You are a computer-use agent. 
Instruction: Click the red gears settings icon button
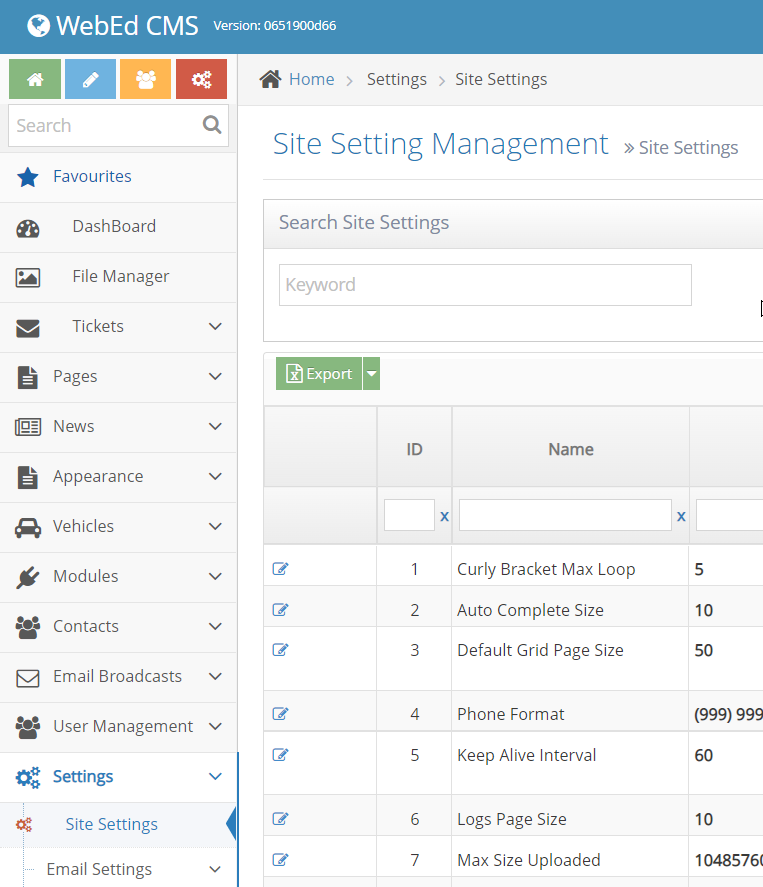coord(201,80)
